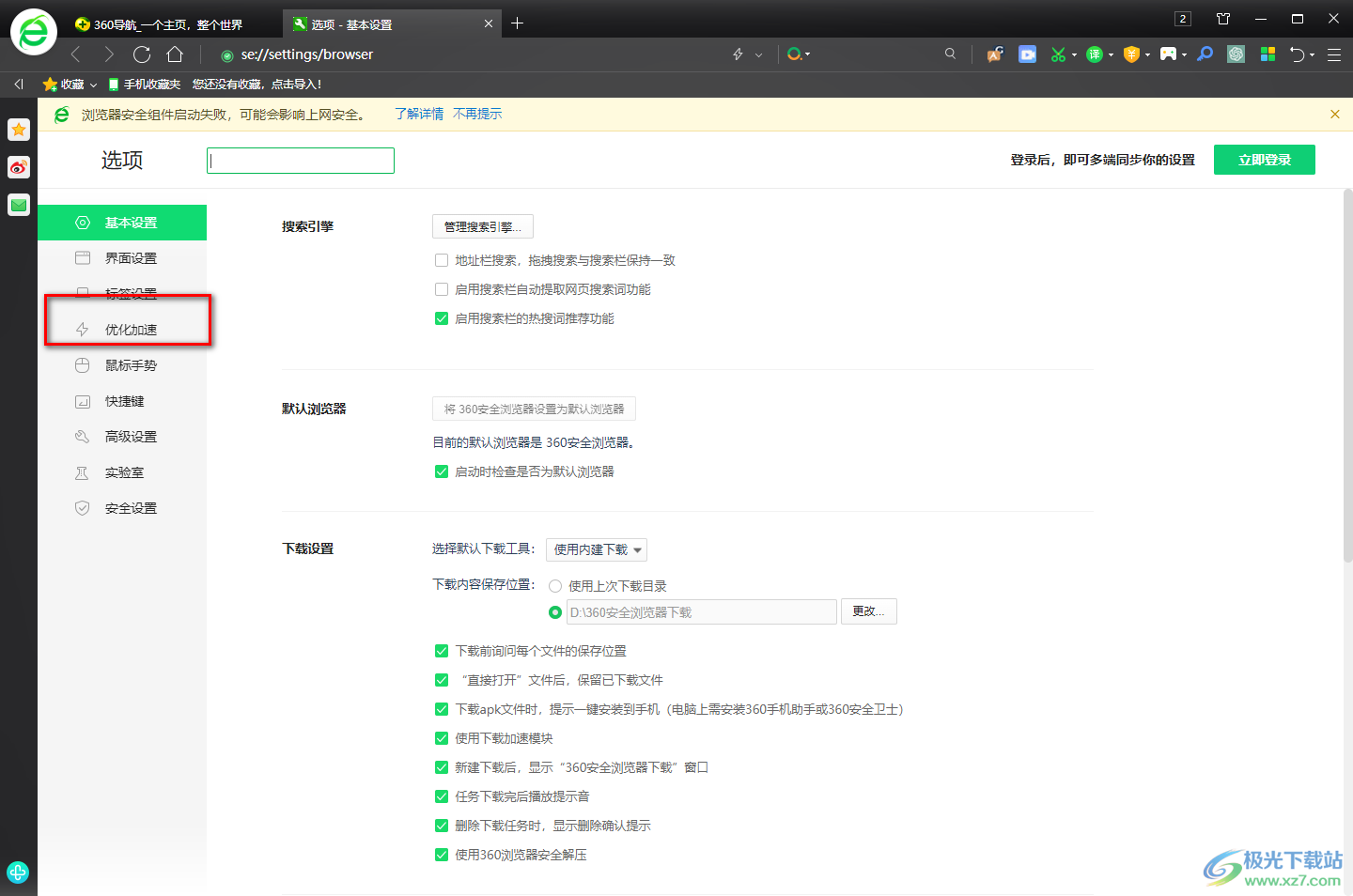Click the magnifier search icon

point(950,54)
